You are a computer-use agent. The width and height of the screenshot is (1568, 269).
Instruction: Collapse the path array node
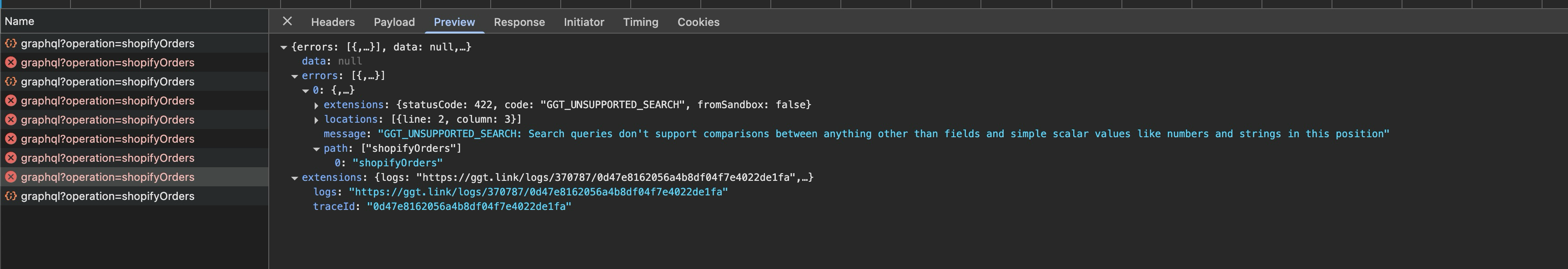[x=317, y=149]
